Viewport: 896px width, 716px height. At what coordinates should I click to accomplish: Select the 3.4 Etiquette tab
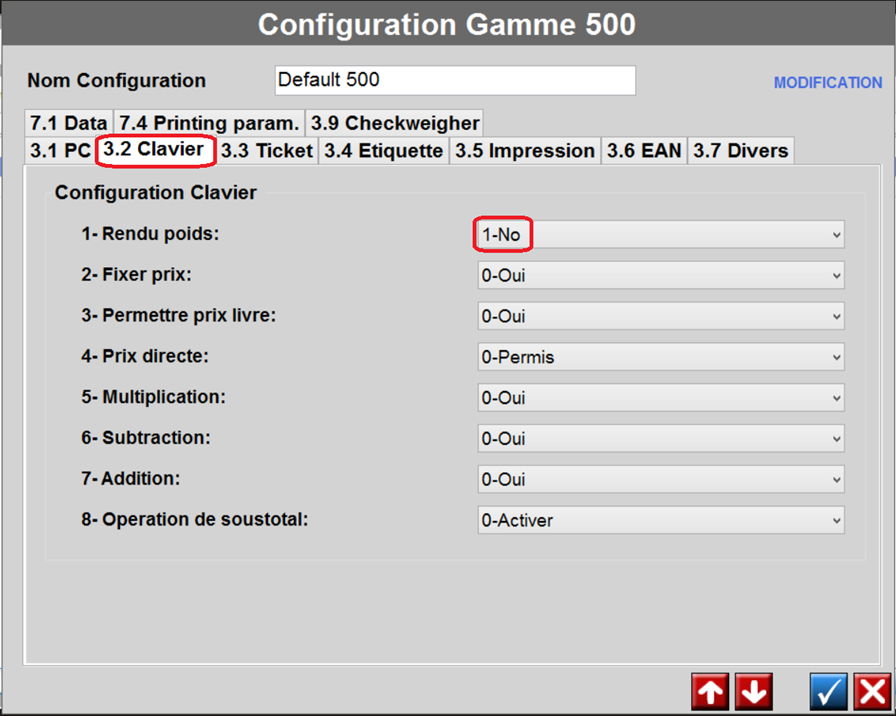click(x=383, y=151)
